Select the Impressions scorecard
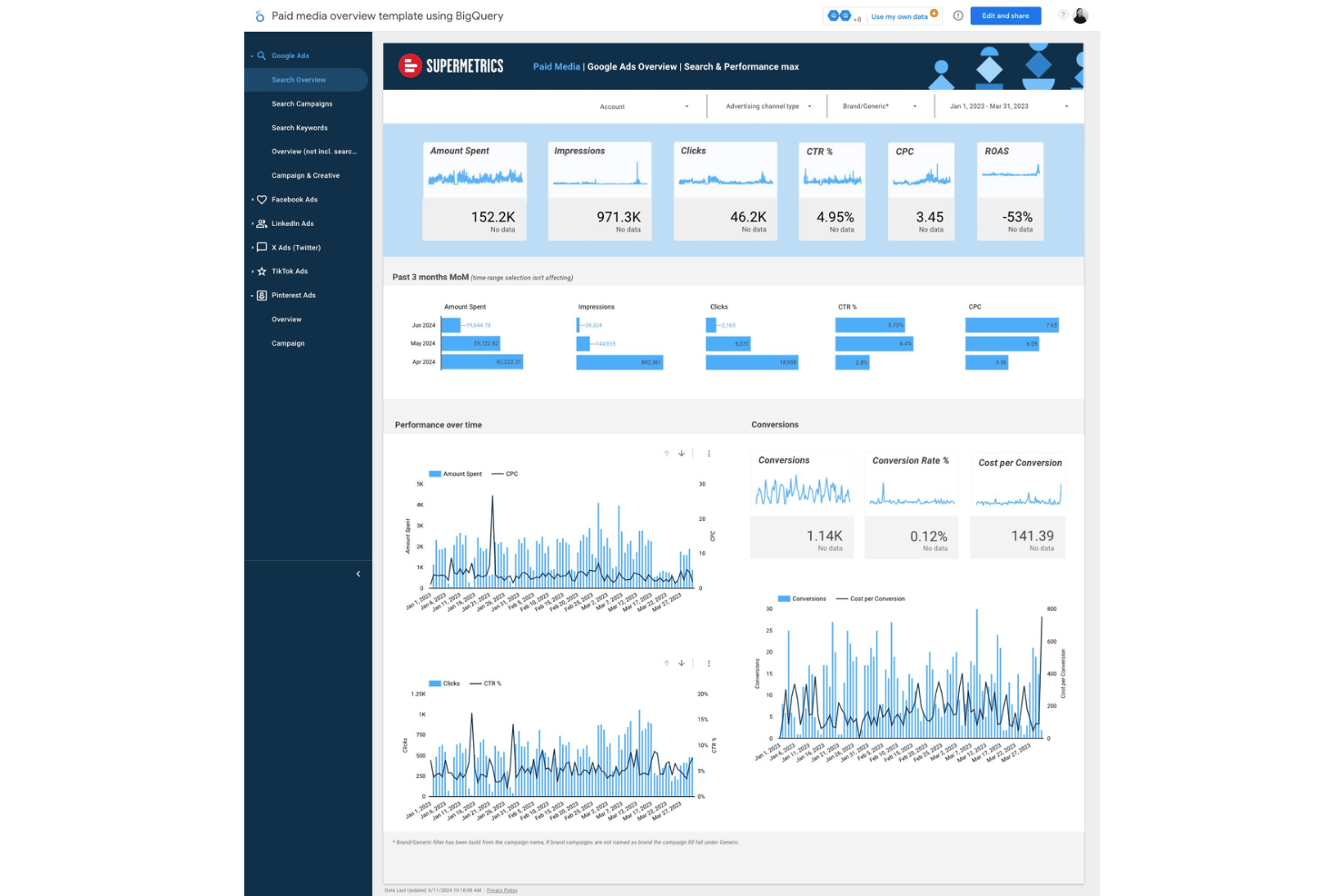 pyautogui.click(x=599, y=191)
